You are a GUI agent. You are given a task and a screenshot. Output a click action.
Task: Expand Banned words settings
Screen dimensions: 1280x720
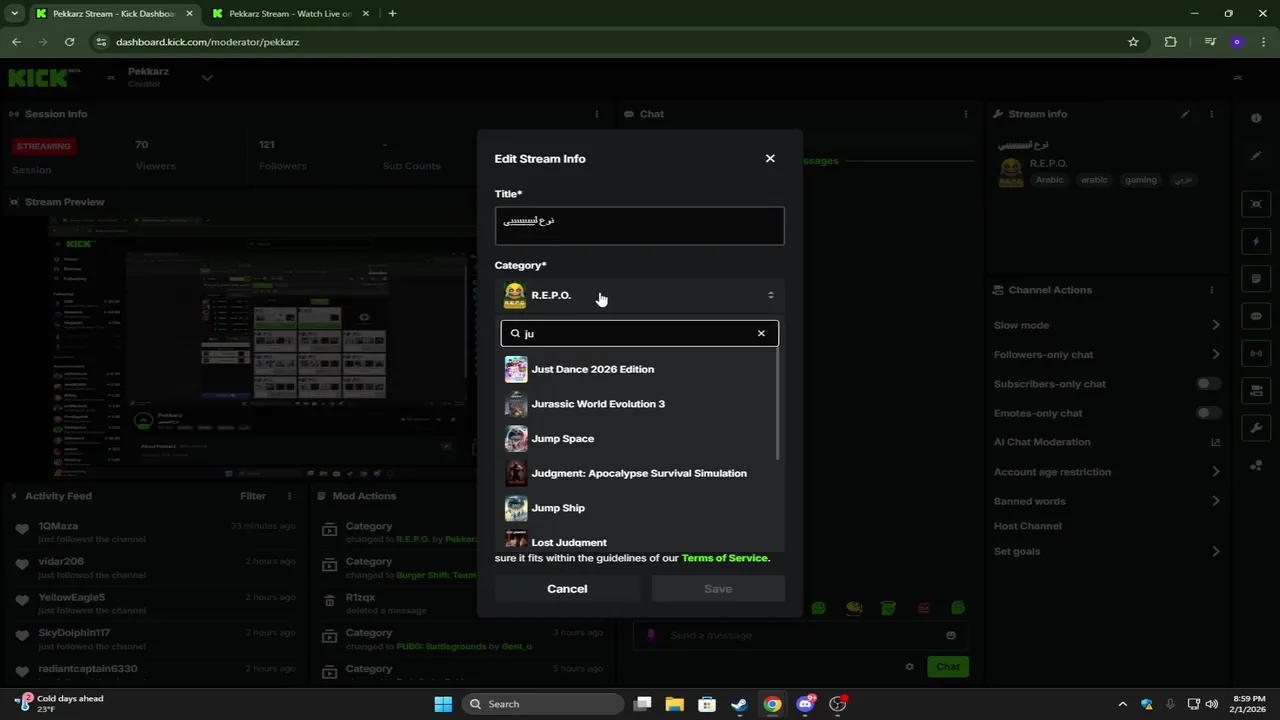pos(1216,501)
